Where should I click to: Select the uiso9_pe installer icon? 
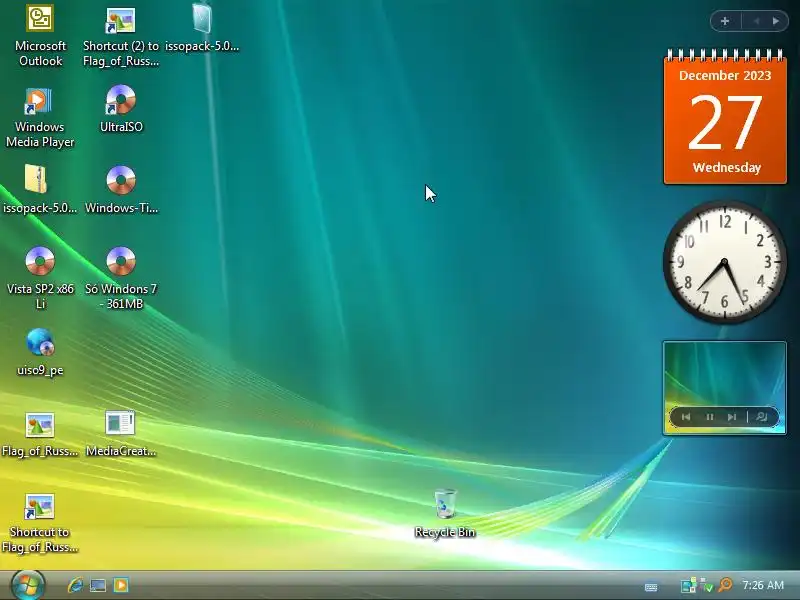coord(40,352)
